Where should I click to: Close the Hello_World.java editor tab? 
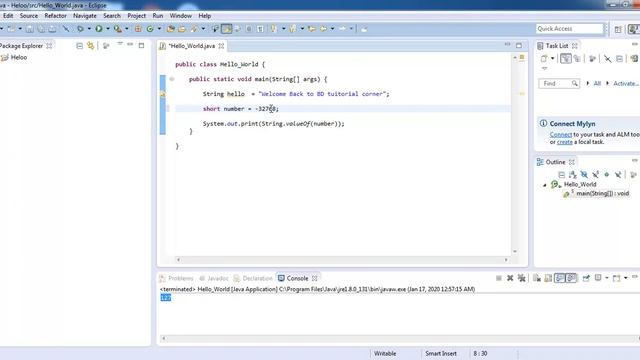click(221, 46)
